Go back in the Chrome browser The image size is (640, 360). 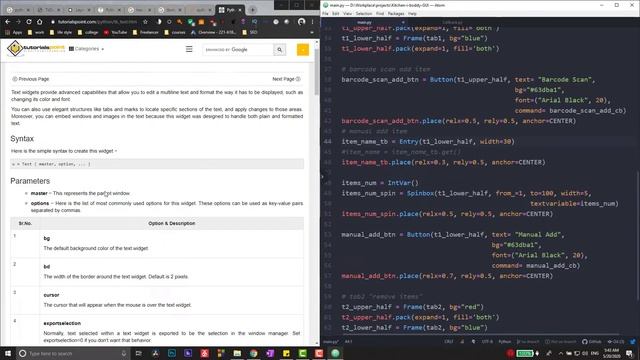[8, 22]
